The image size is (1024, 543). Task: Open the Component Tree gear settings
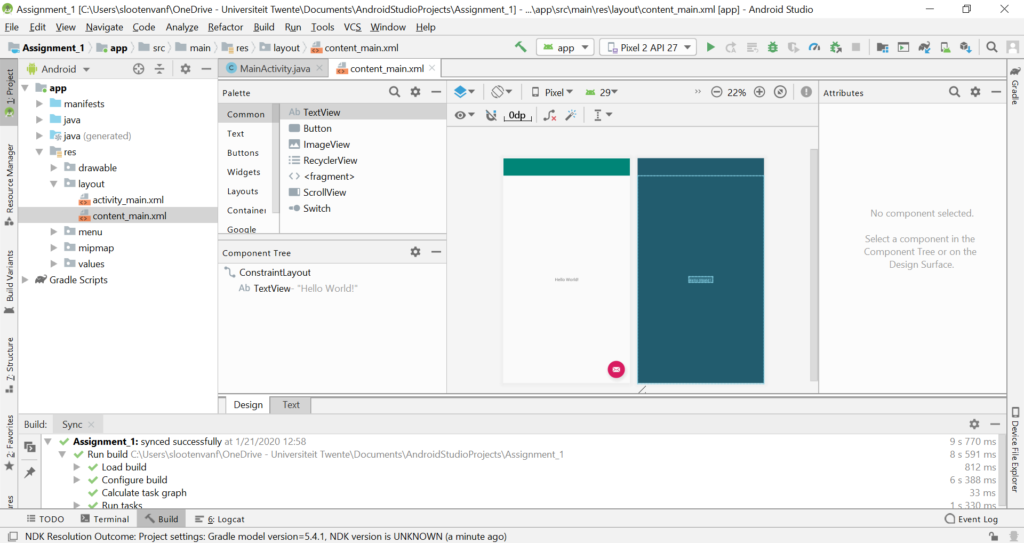[415, 252]
